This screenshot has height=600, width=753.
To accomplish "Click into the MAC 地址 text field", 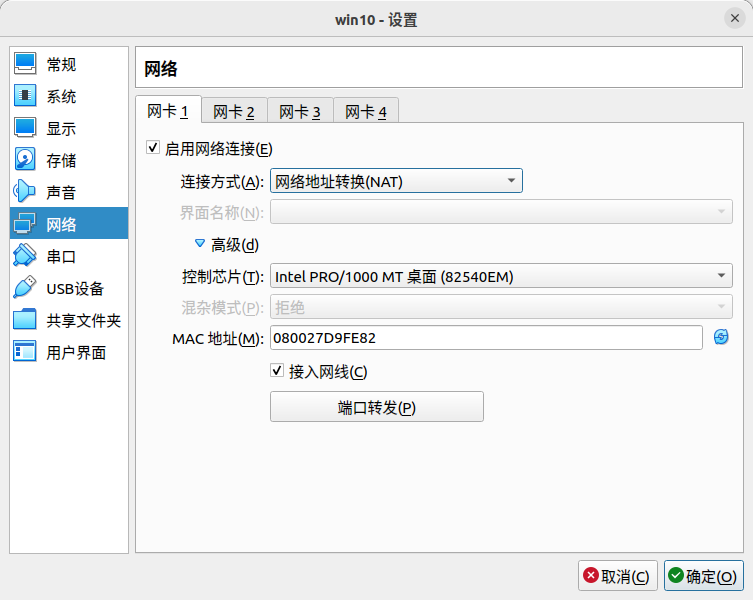I will 486,338.
